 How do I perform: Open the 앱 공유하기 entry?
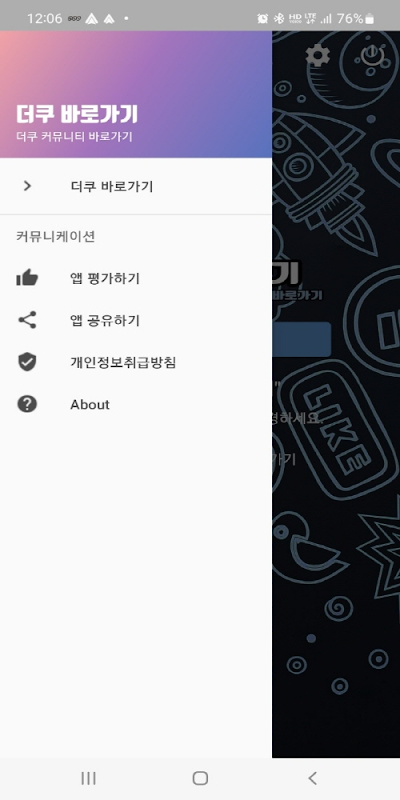click(136, 320)
